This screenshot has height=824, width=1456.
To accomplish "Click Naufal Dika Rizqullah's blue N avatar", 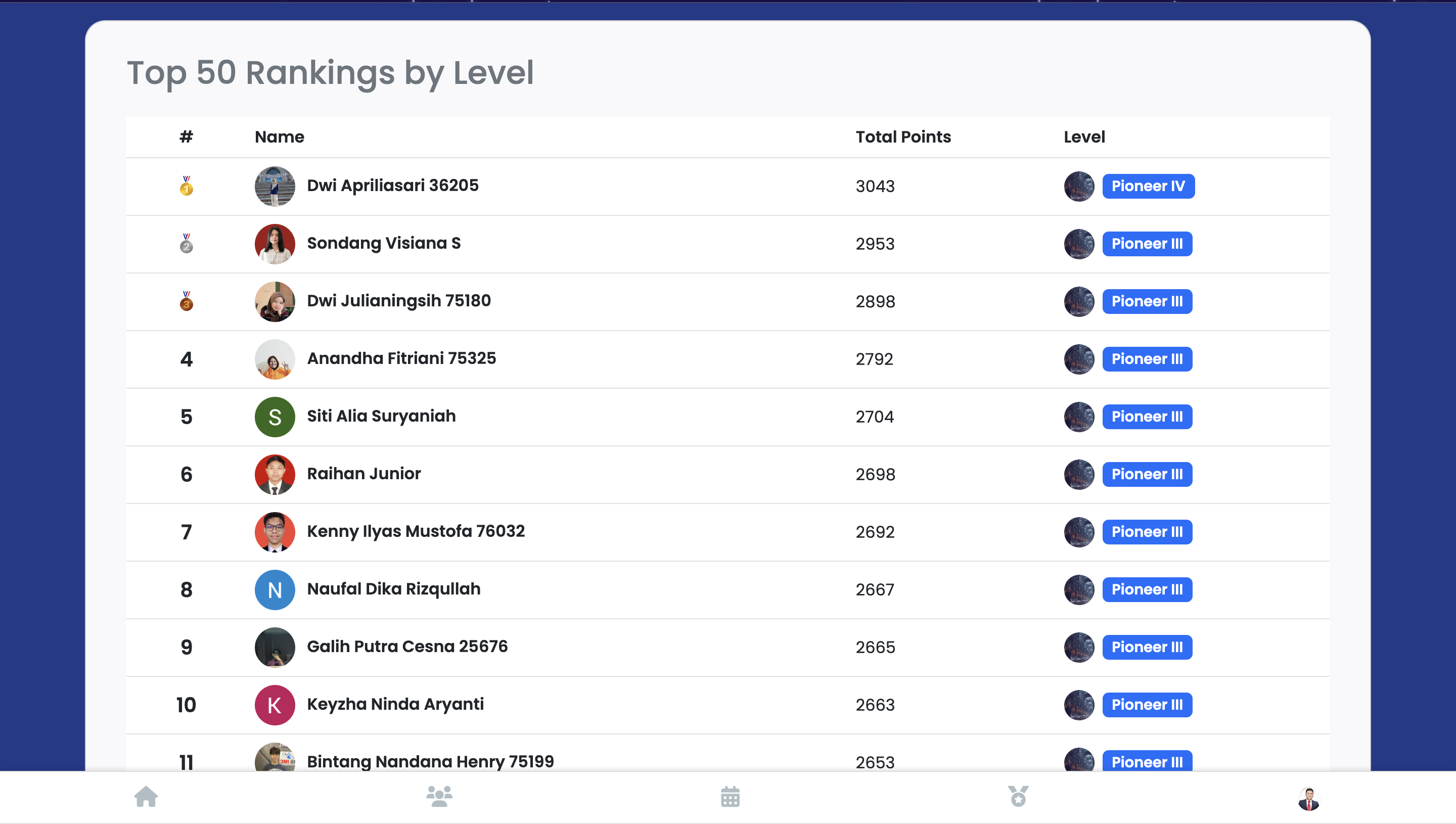I will [x=275, y=590].
